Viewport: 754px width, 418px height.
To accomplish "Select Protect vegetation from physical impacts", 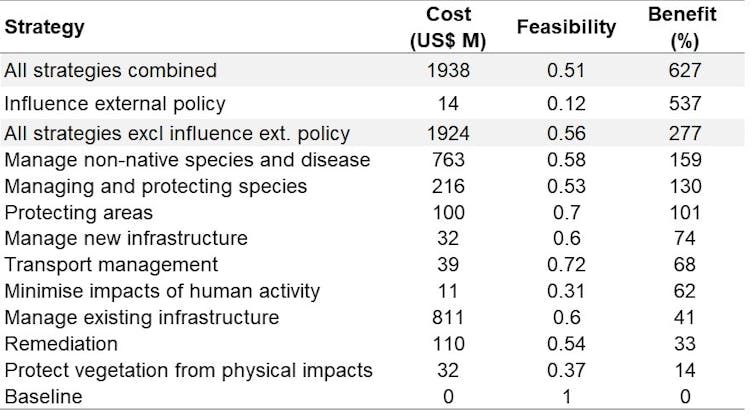I will pyautogui.click(x=188, y=370).
